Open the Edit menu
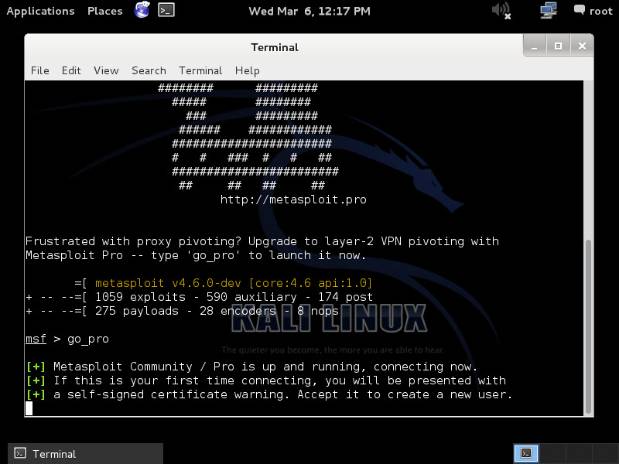Image resolution: width=619 pixels, height=464 pixels. (x=71, y=71)
